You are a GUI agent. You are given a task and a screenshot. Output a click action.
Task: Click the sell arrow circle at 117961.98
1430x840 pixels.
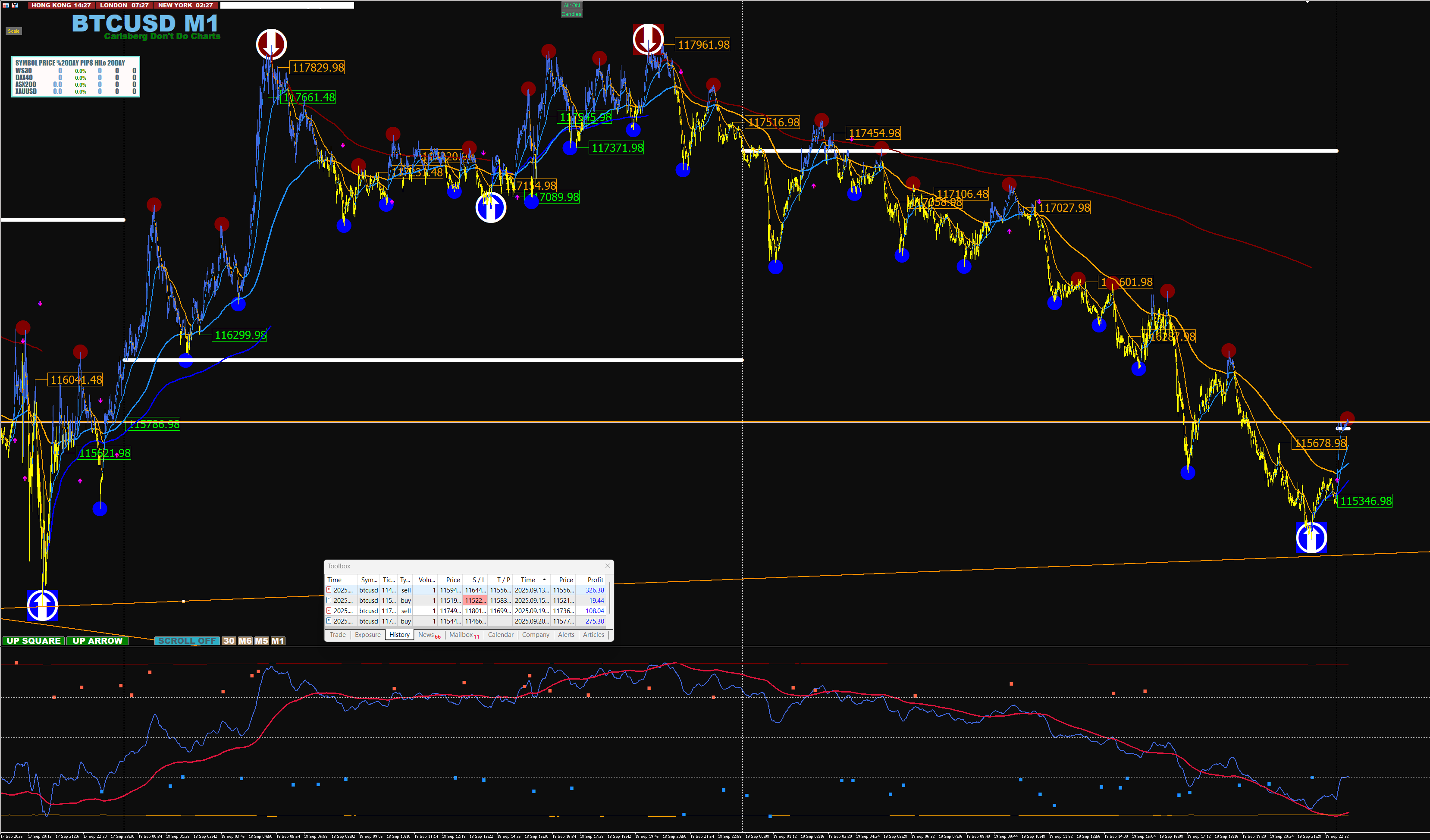coord(648,39)
